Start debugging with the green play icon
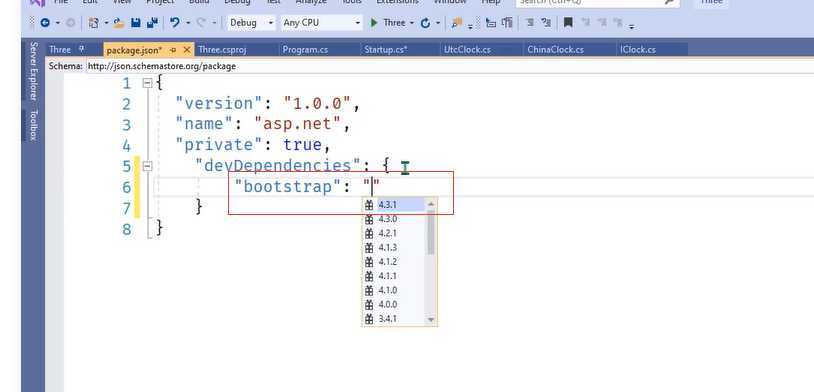 (x=374, y=23)
